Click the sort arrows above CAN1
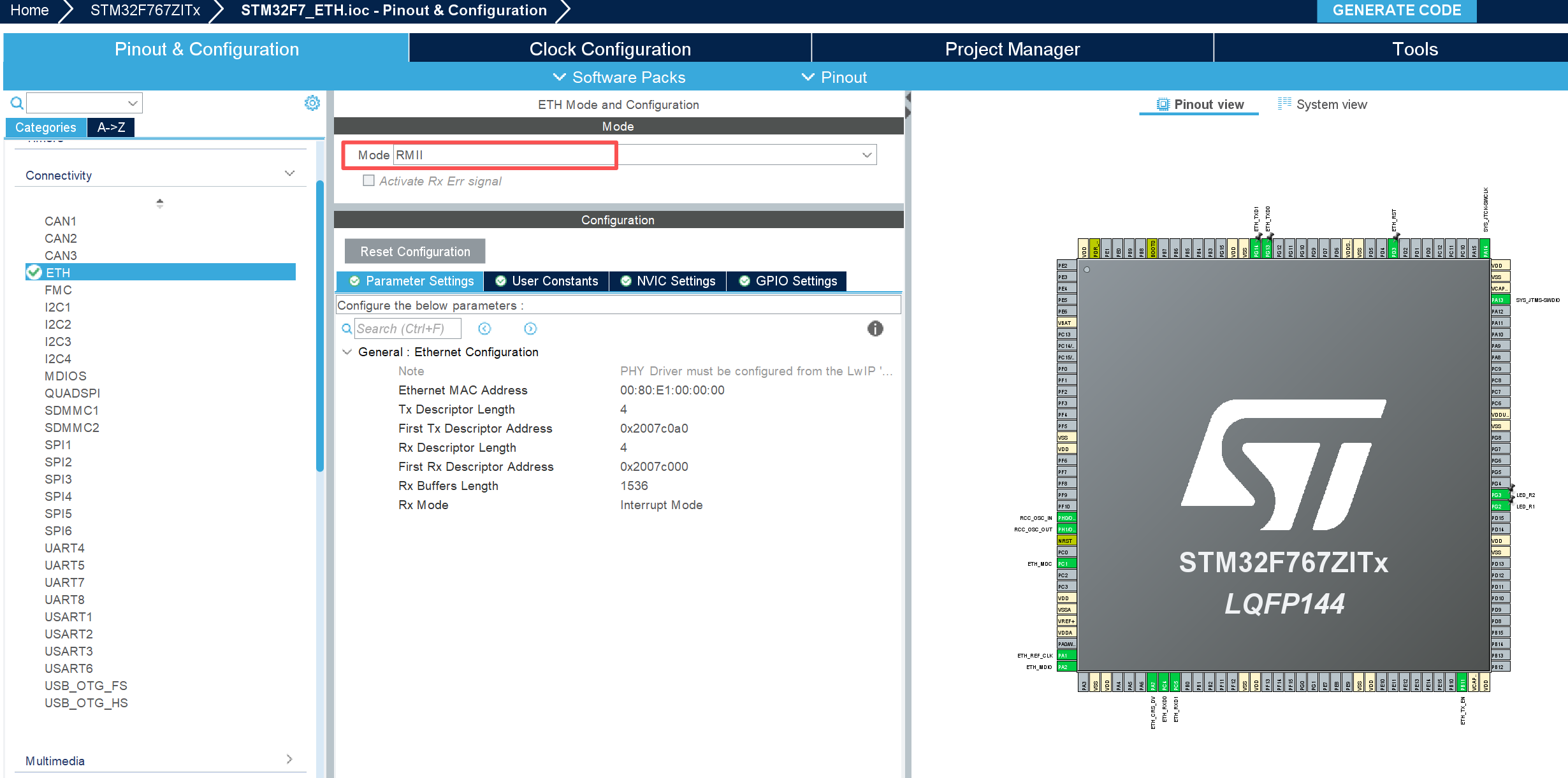The height and width of the screenshot is (778, 1568). click(160, 203)
